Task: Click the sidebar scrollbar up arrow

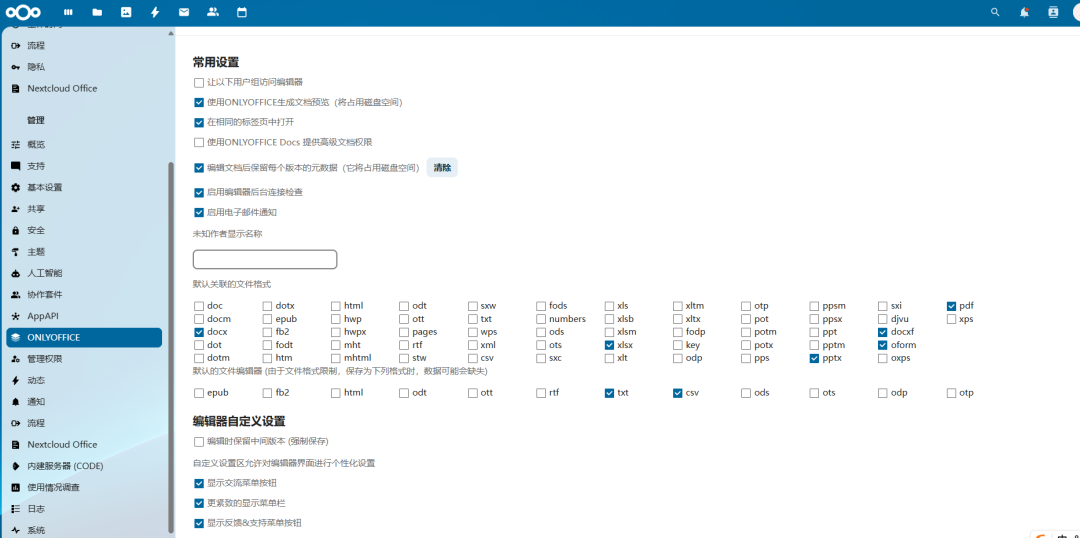Action: point(171,33)
